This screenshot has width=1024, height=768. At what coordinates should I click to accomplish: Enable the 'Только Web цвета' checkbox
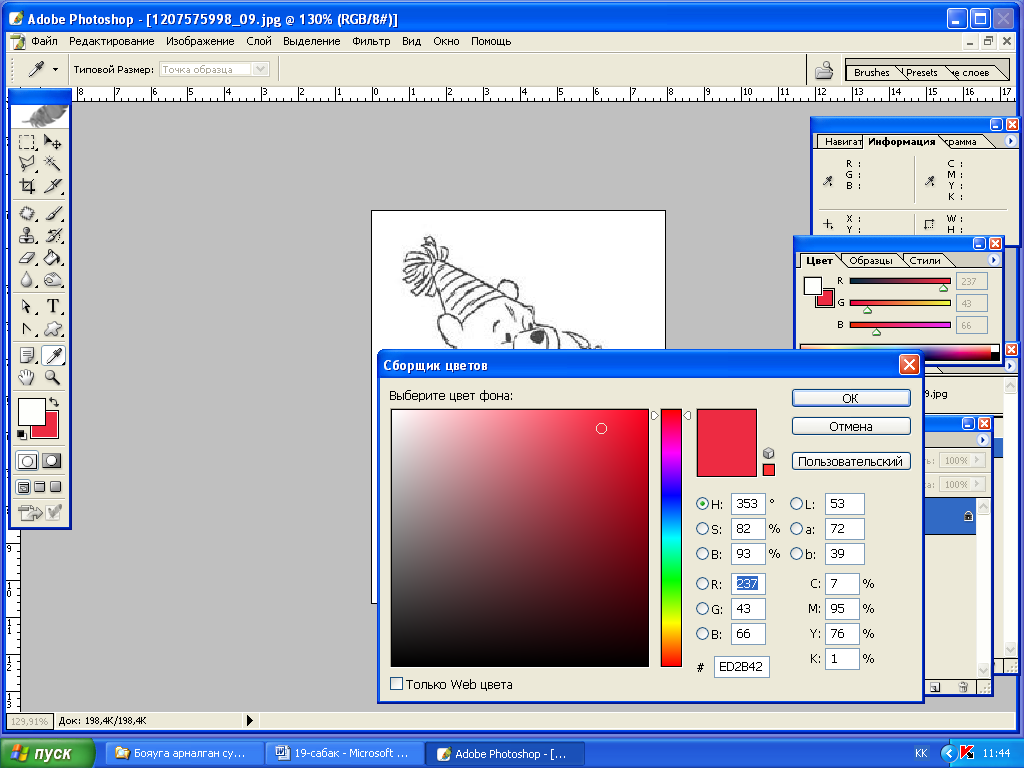point(396,684)
